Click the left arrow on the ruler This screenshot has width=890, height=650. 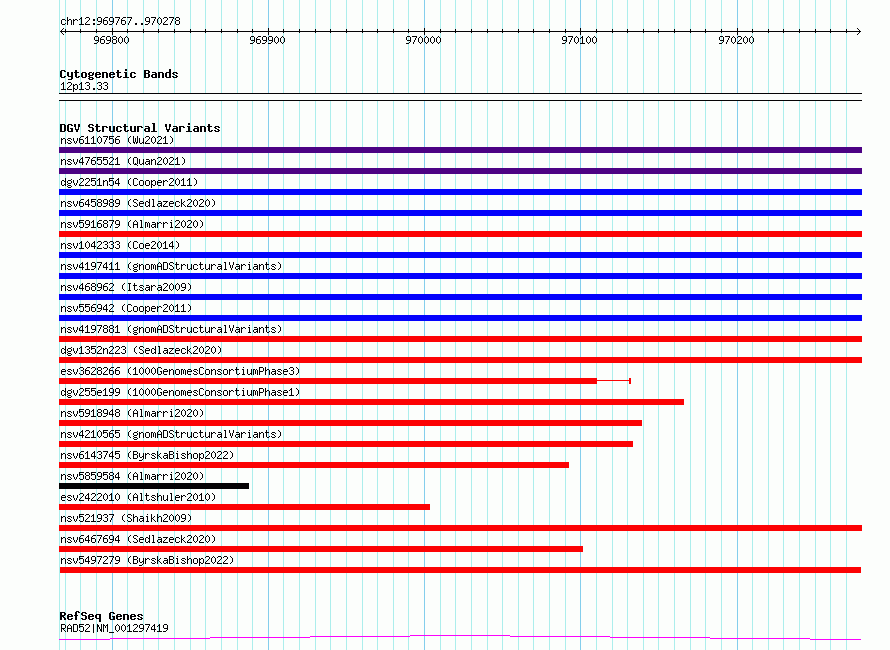[x=62, y=31]
